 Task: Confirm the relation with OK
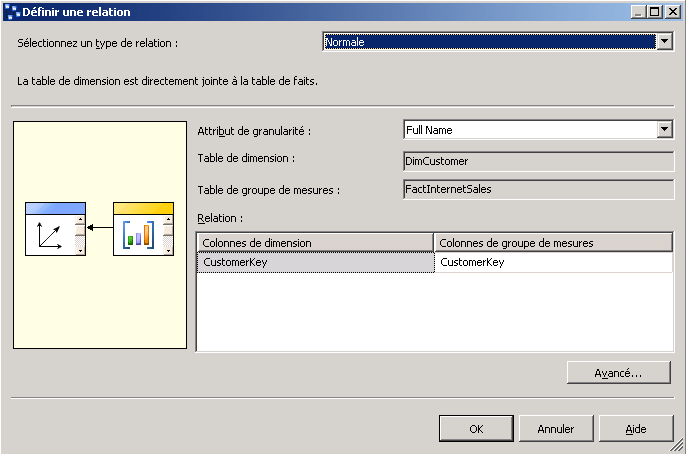click(x=476, y=429)
